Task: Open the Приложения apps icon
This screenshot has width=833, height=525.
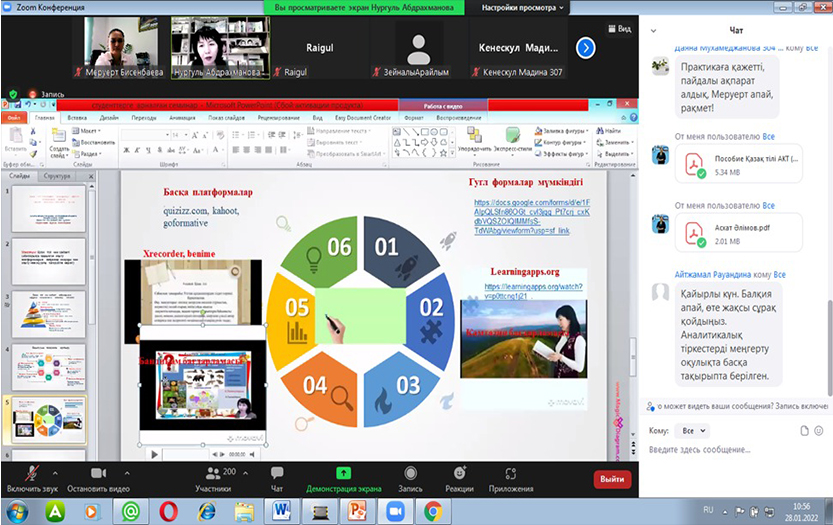Action: pyautogui.click(x=511, y=473)
